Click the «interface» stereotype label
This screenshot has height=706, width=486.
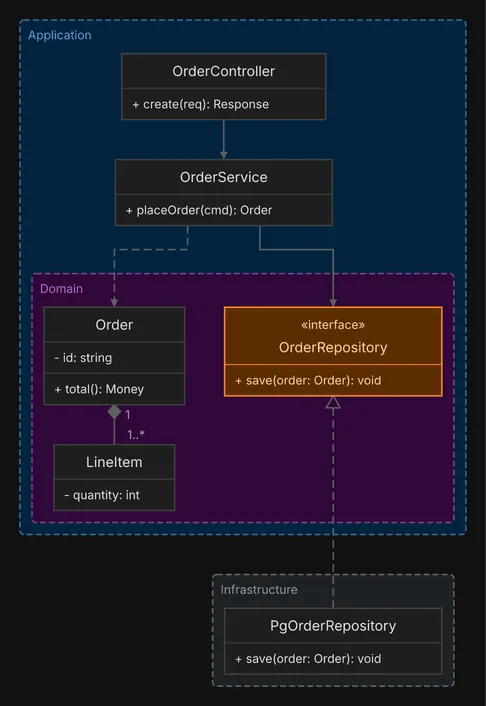pyautogui.click(x=333, y=325)
